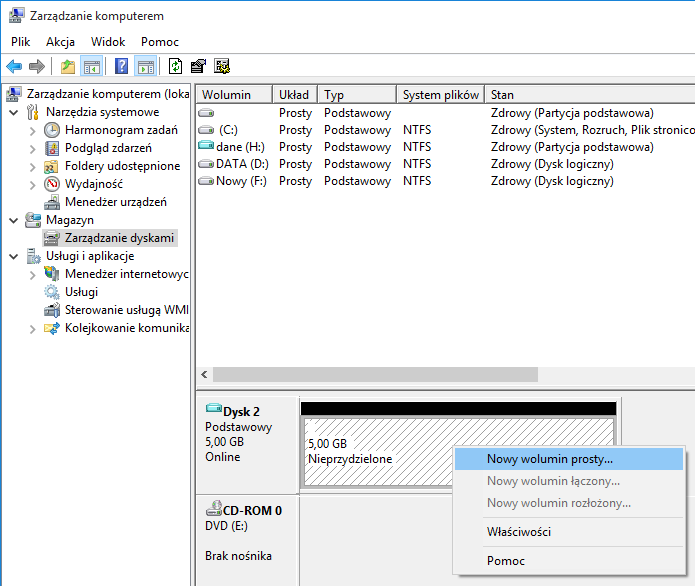Sort by the Wolumin column header
This screenshot has width=695, height=586.
(234, 94)
